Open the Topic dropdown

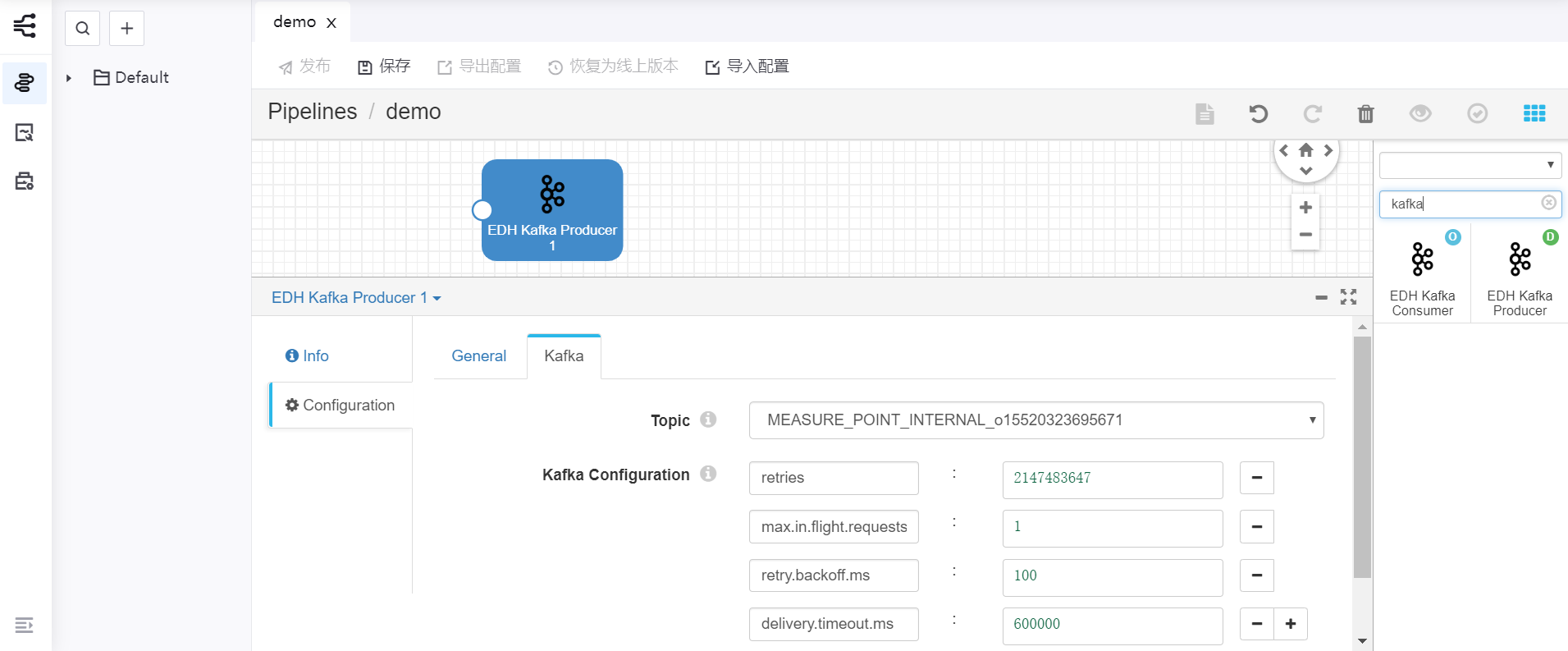point(1035,420)
